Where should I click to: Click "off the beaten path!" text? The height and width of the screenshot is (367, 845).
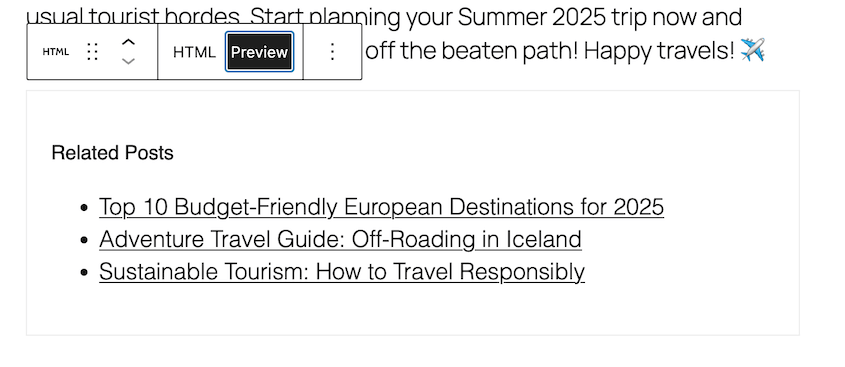472,51
